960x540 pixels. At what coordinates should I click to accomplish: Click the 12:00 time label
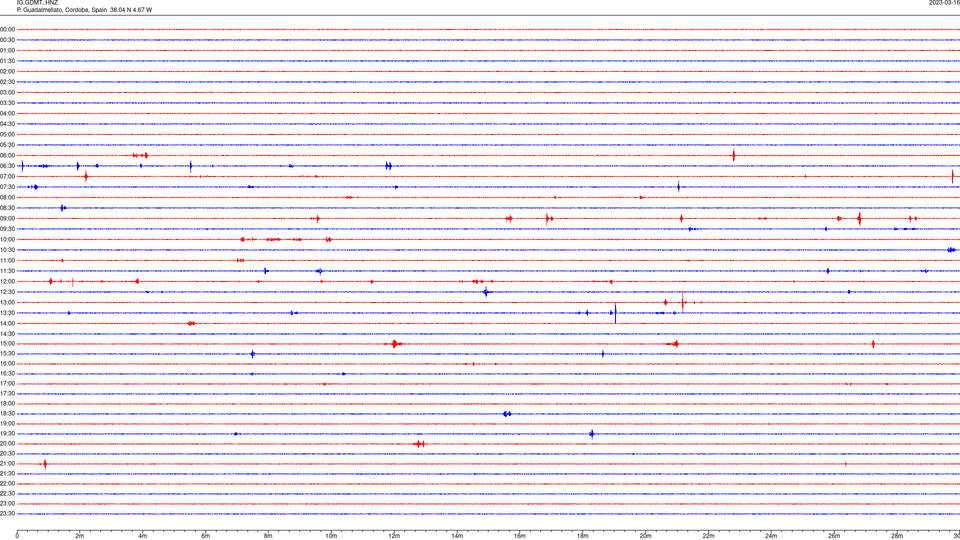(7, 282)
